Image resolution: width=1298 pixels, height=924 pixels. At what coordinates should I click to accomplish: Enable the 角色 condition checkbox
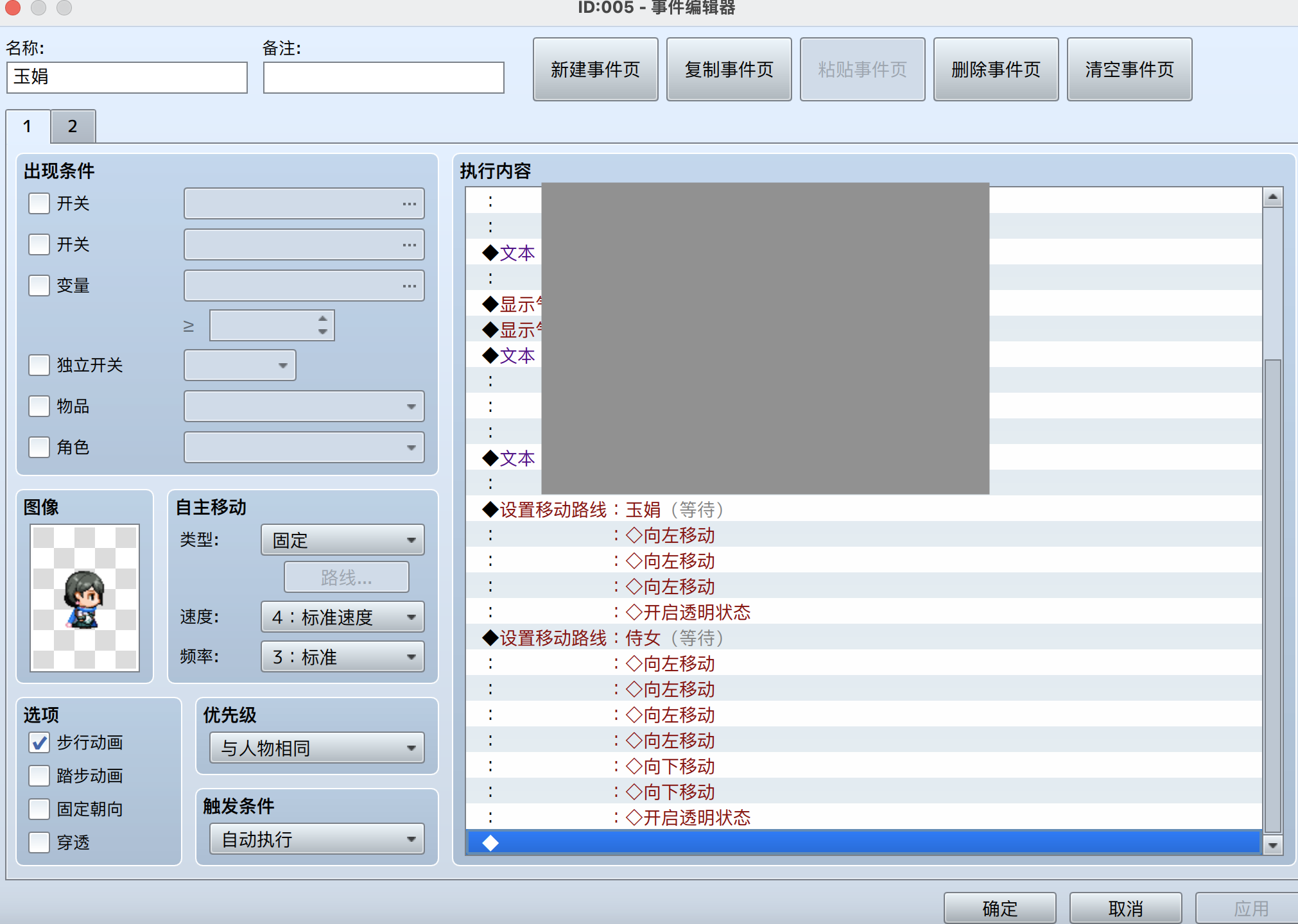coord(39,447)
